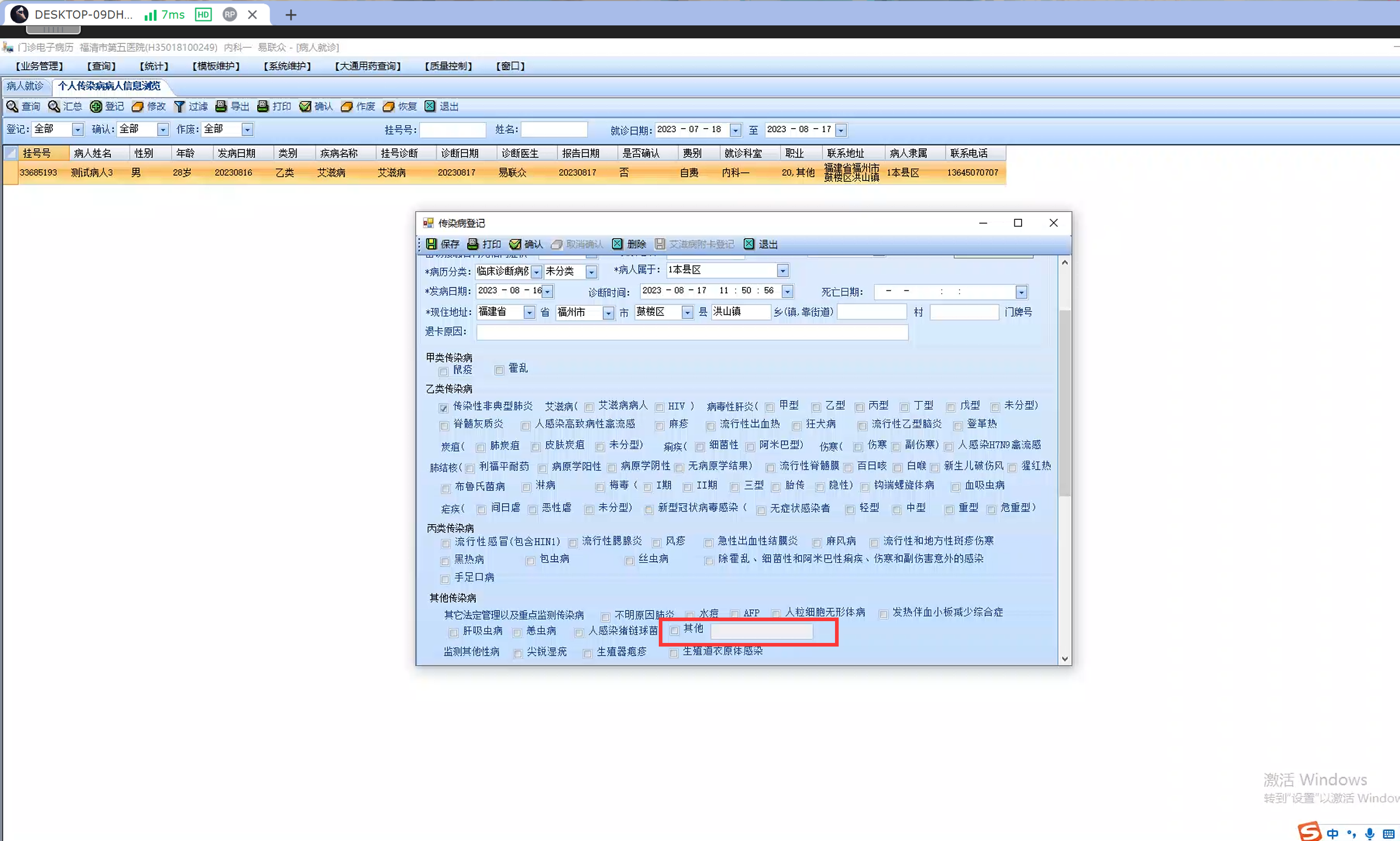This screenshot has height=841, width=1400.
Task: Click the 作废 void icon in main toolbar
Action: click(x=347, y=106)
